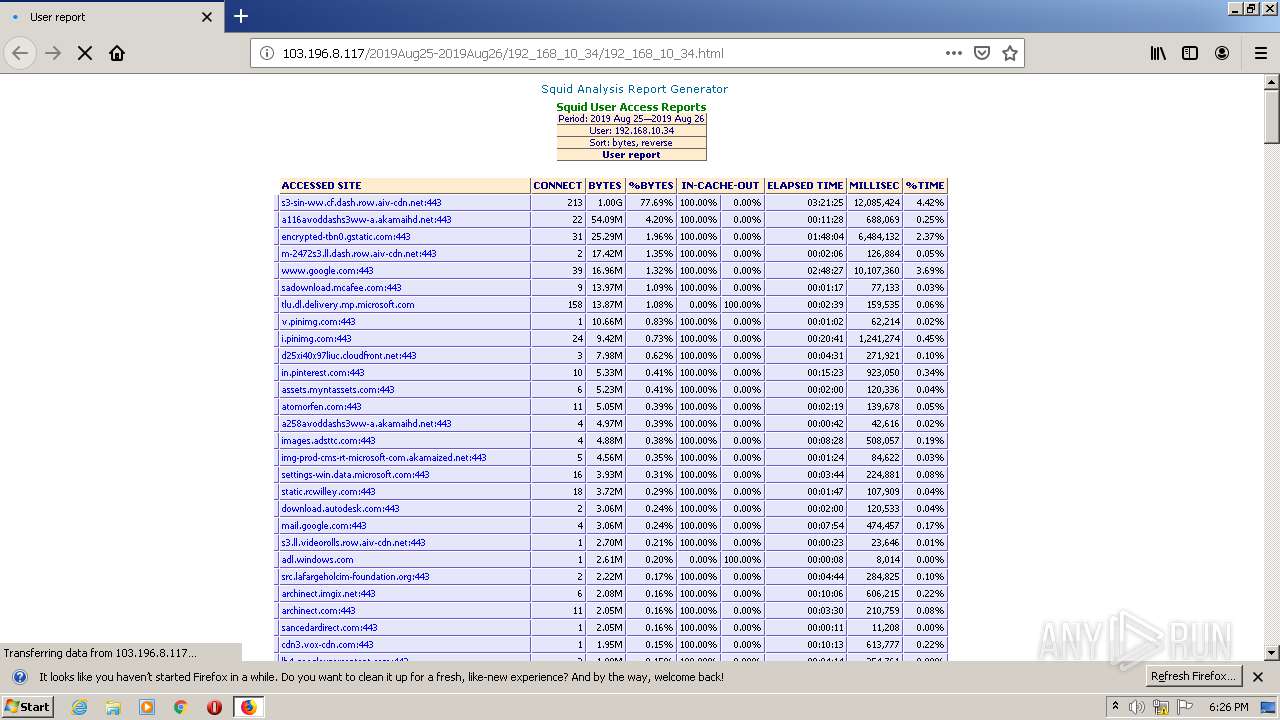Show sidebars button

pos(1190,53)
